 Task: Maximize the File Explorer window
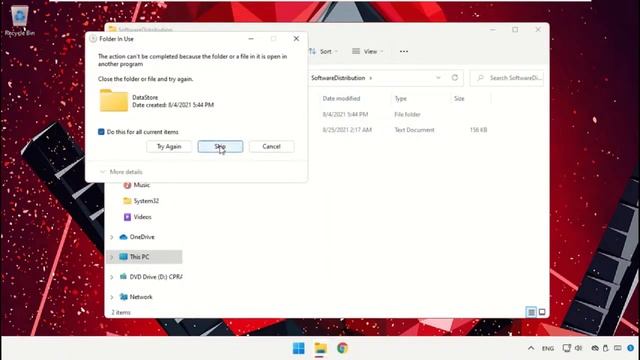point(515,29)
